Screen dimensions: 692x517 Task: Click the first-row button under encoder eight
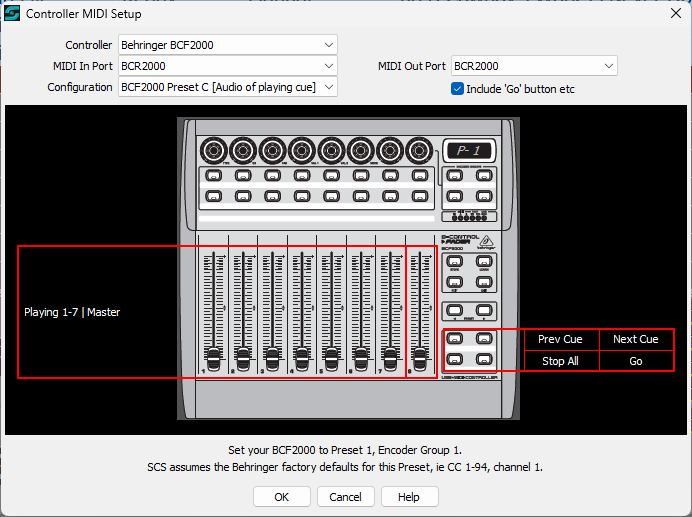tap(420, 176)
